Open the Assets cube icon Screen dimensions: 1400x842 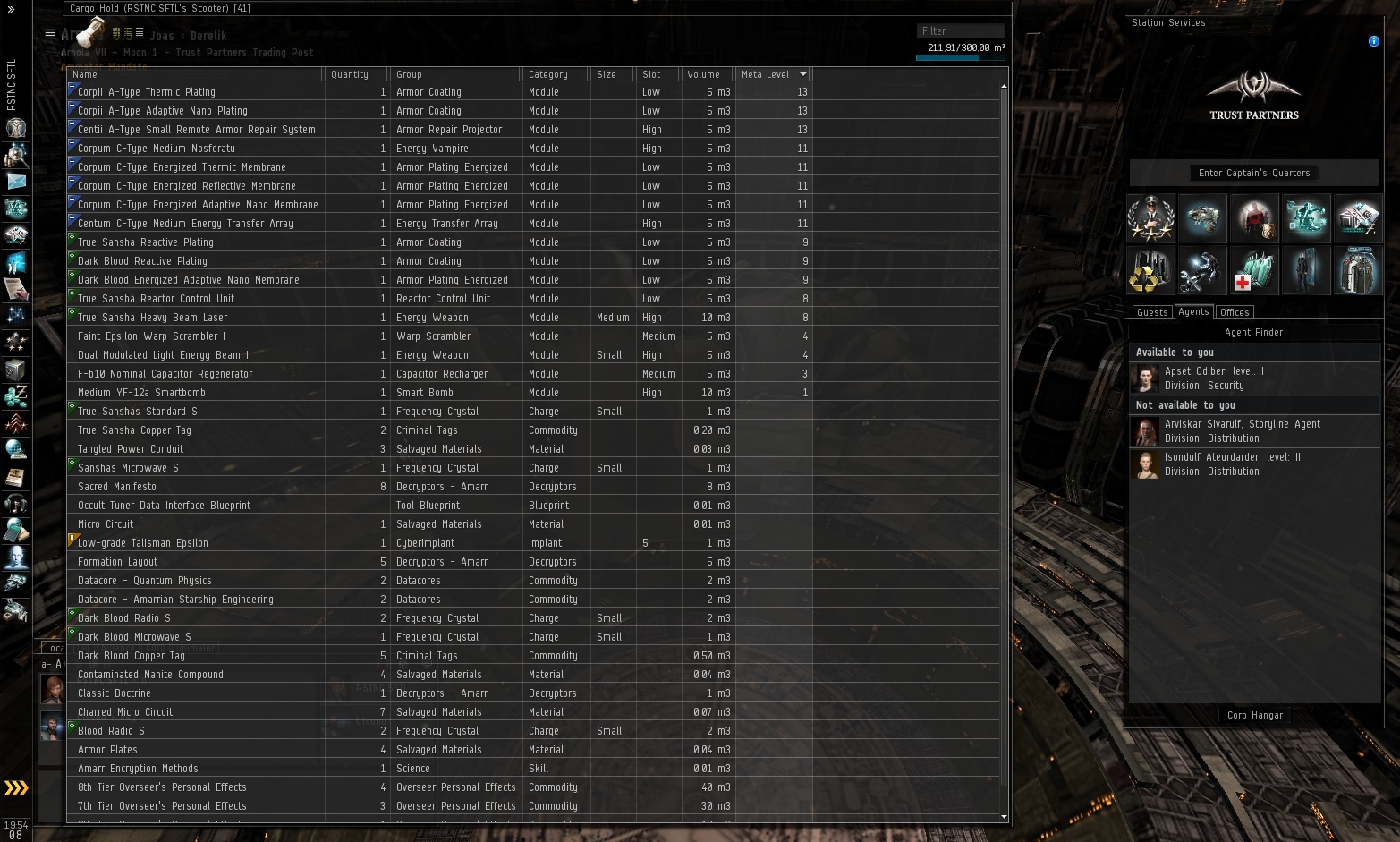(x=16, y=369)
